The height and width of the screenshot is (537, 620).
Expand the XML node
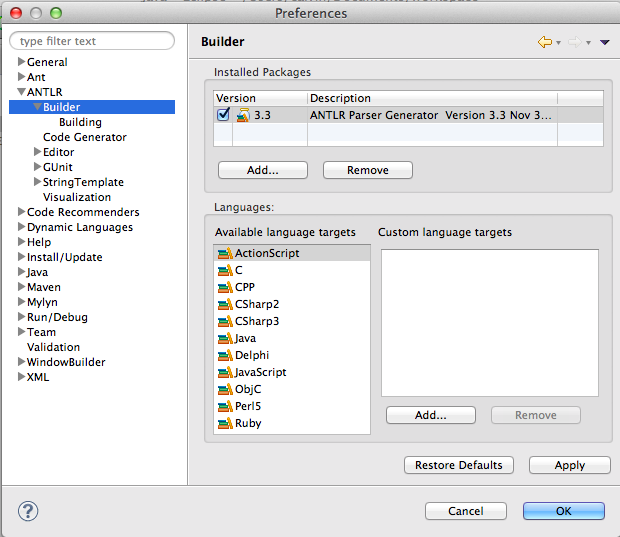coord(21,377)
